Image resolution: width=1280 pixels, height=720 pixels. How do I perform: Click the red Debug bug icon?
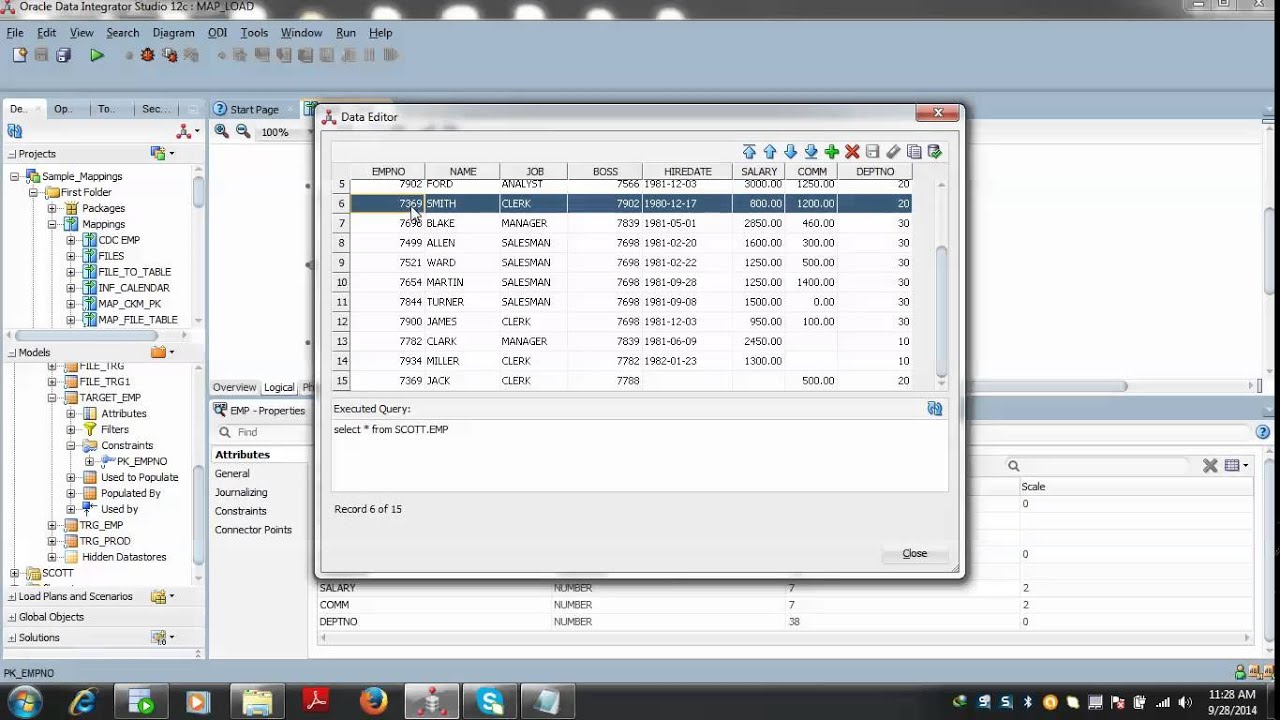coord(148,56)
